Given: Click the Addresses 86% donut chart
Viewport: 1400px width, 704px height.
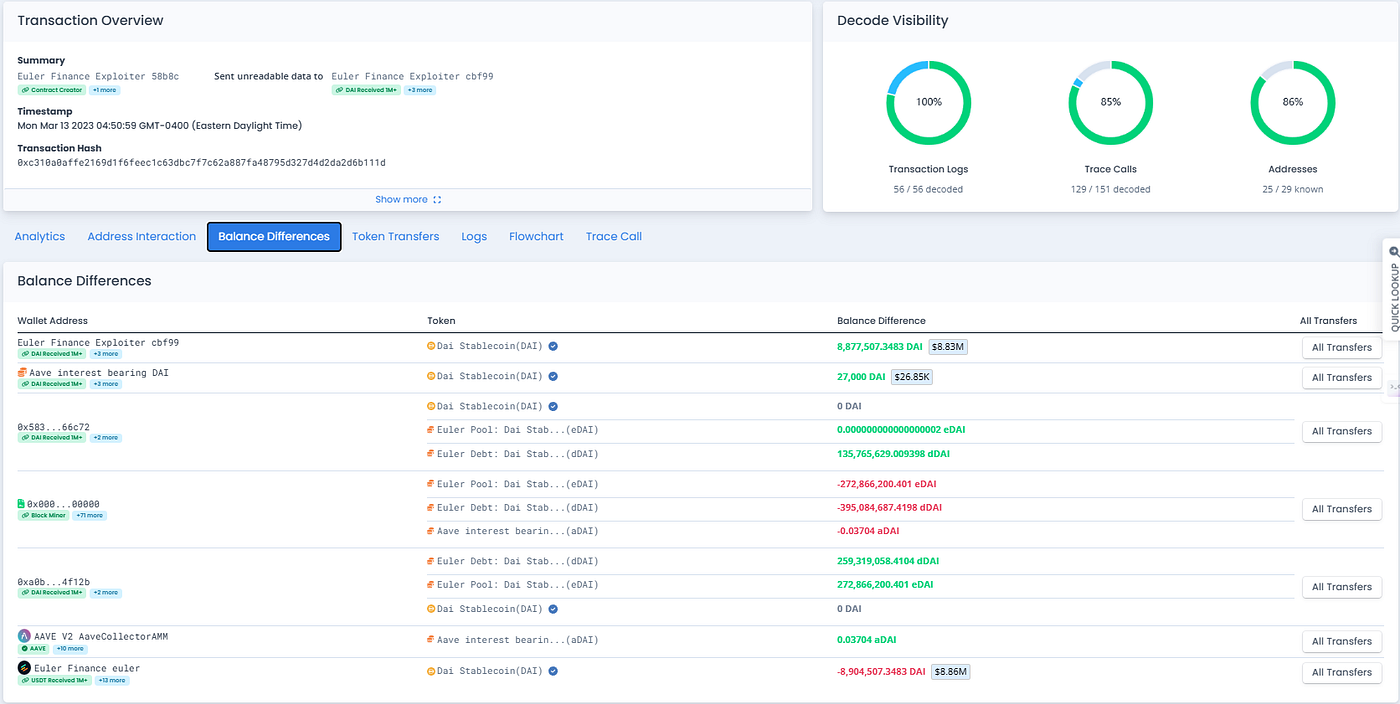Looking at the screenshot, I should point(1292,102).
